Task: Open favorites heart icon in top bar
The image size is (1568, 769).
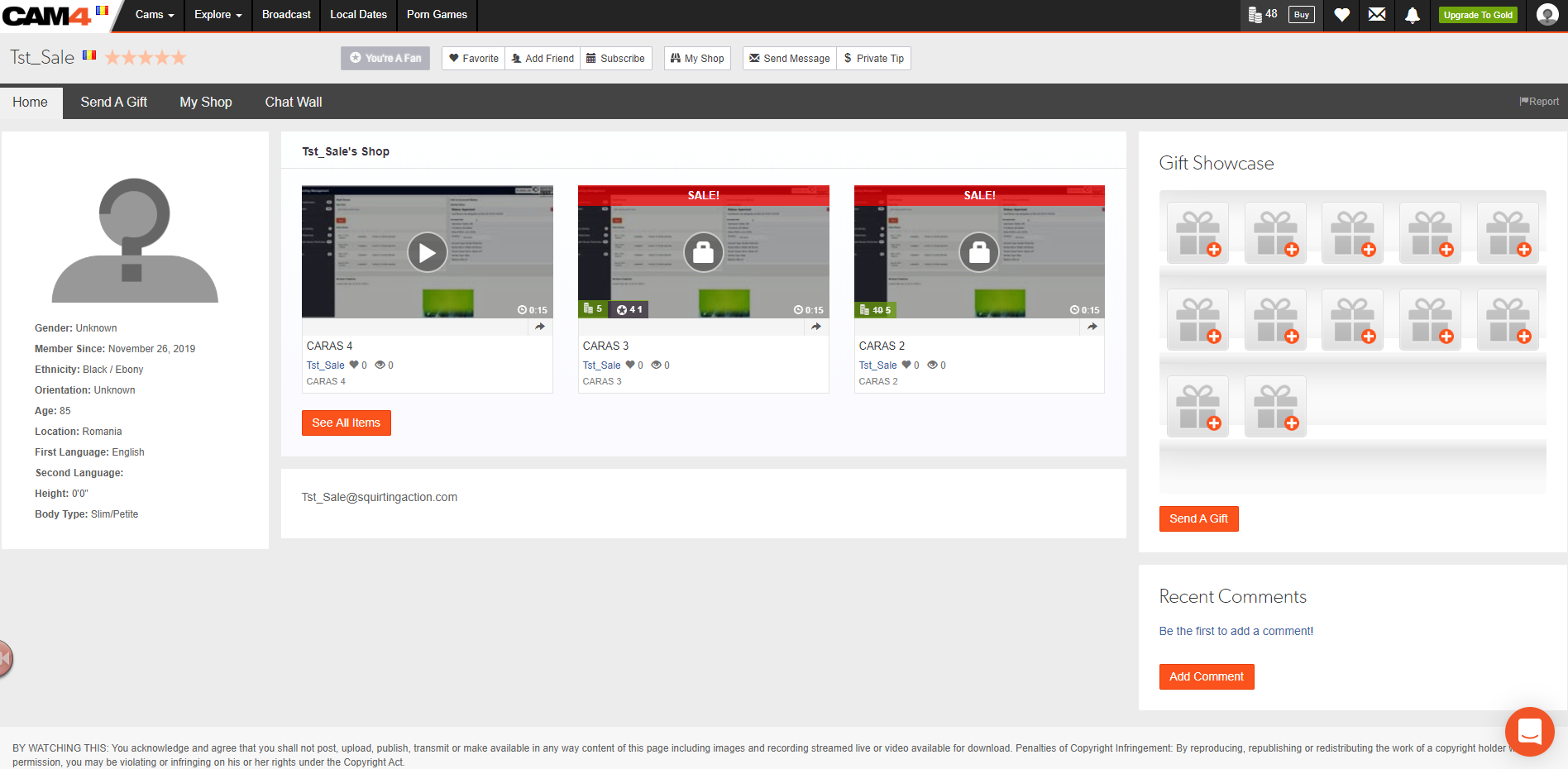Action: coord(1342,15)
